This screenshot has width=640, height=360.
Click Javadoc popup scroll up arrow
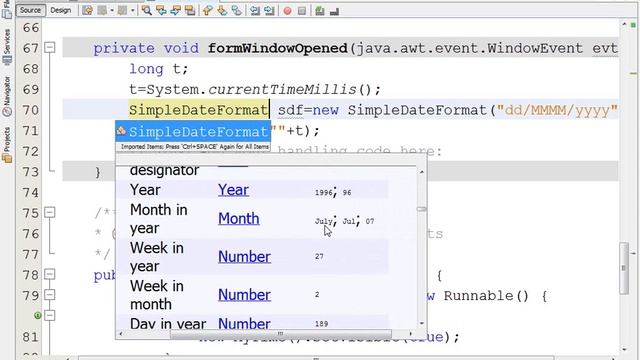tap(422, 172)
